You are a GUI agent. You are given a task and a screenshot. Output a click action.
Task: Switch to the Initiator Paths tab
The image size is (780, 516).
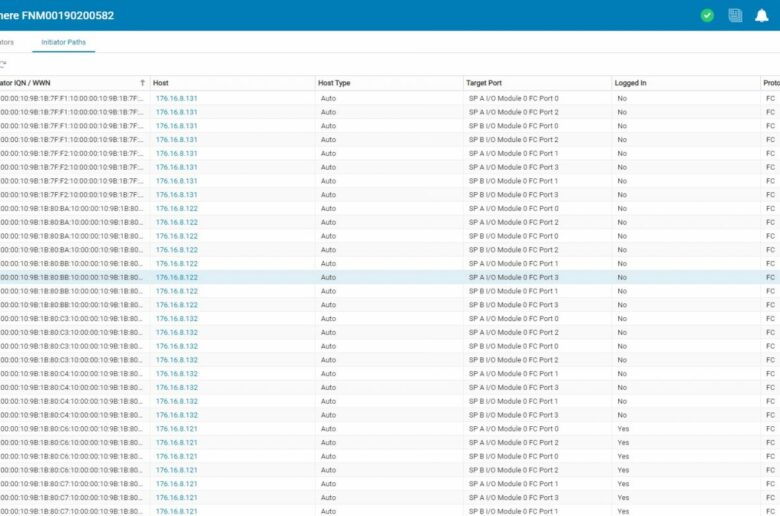(x=64, y=42)
